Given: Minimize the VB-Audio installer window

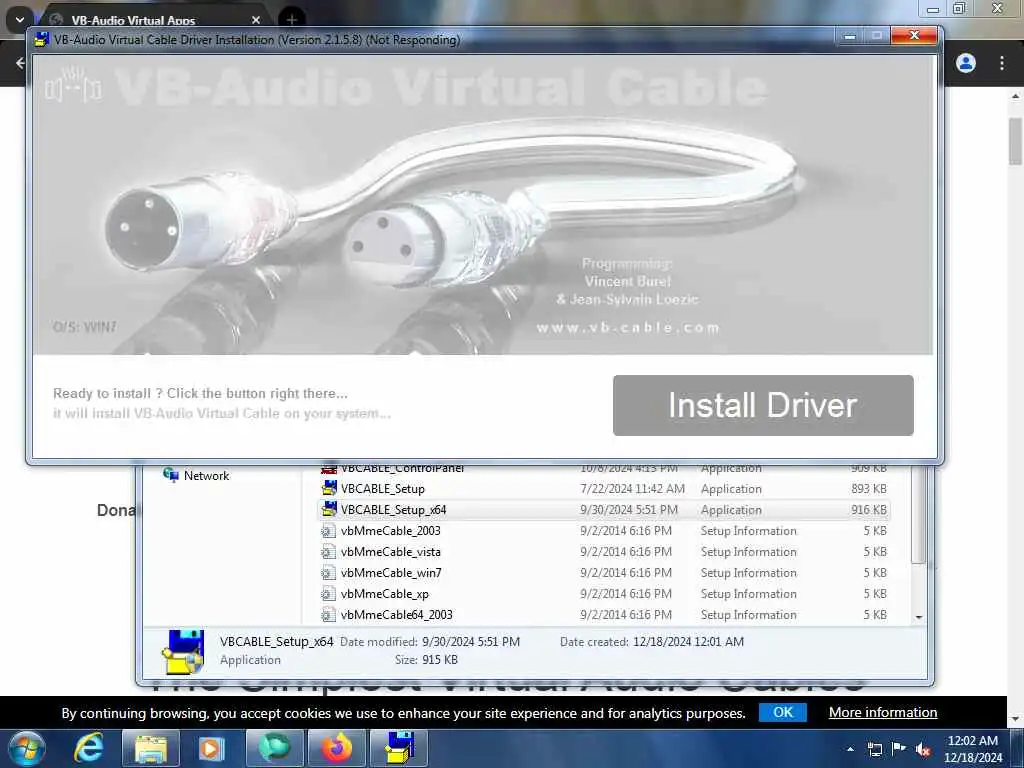Looking at the screenshot, I should click(x=850, y=37).
